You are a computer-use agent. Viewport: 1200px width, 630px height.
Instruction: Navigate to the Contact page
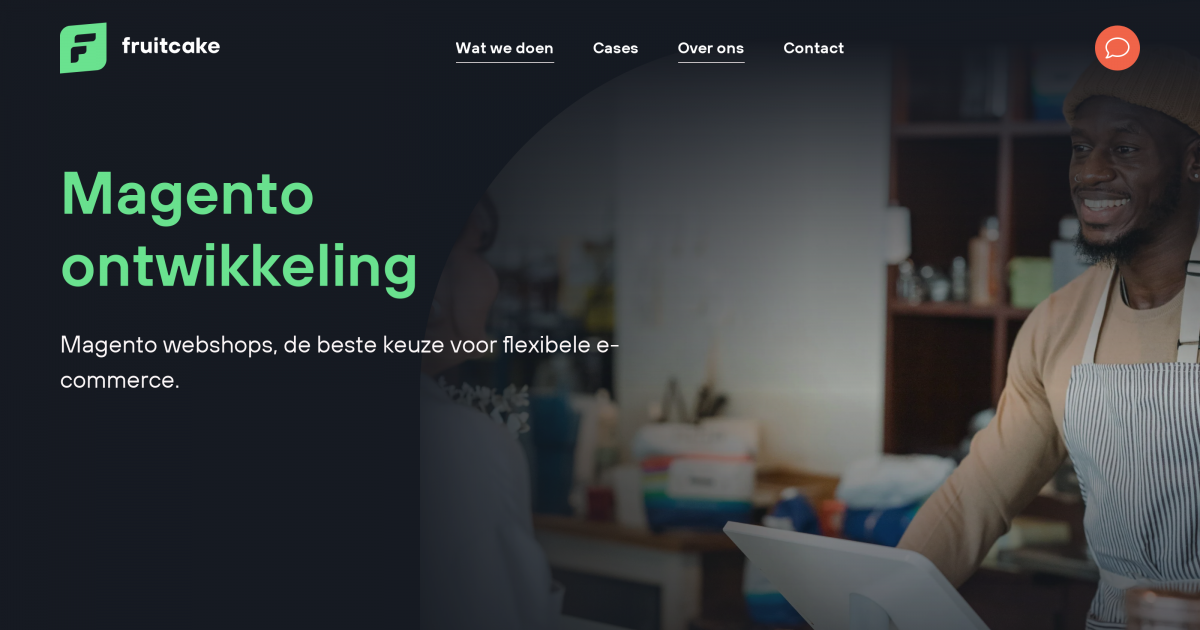click(813, 48)
